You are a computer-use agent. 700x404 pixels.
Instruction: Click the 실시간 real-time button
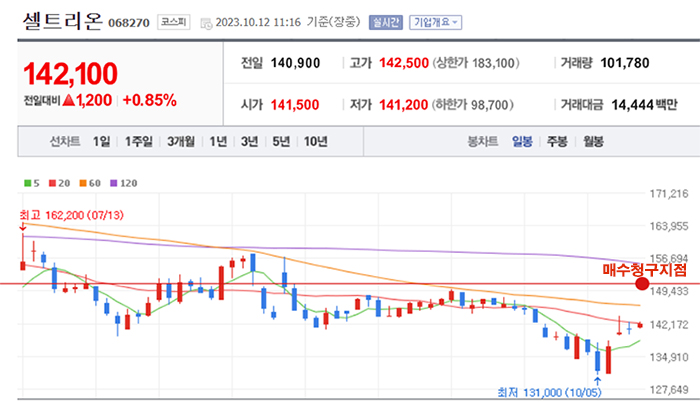[386, 22]
